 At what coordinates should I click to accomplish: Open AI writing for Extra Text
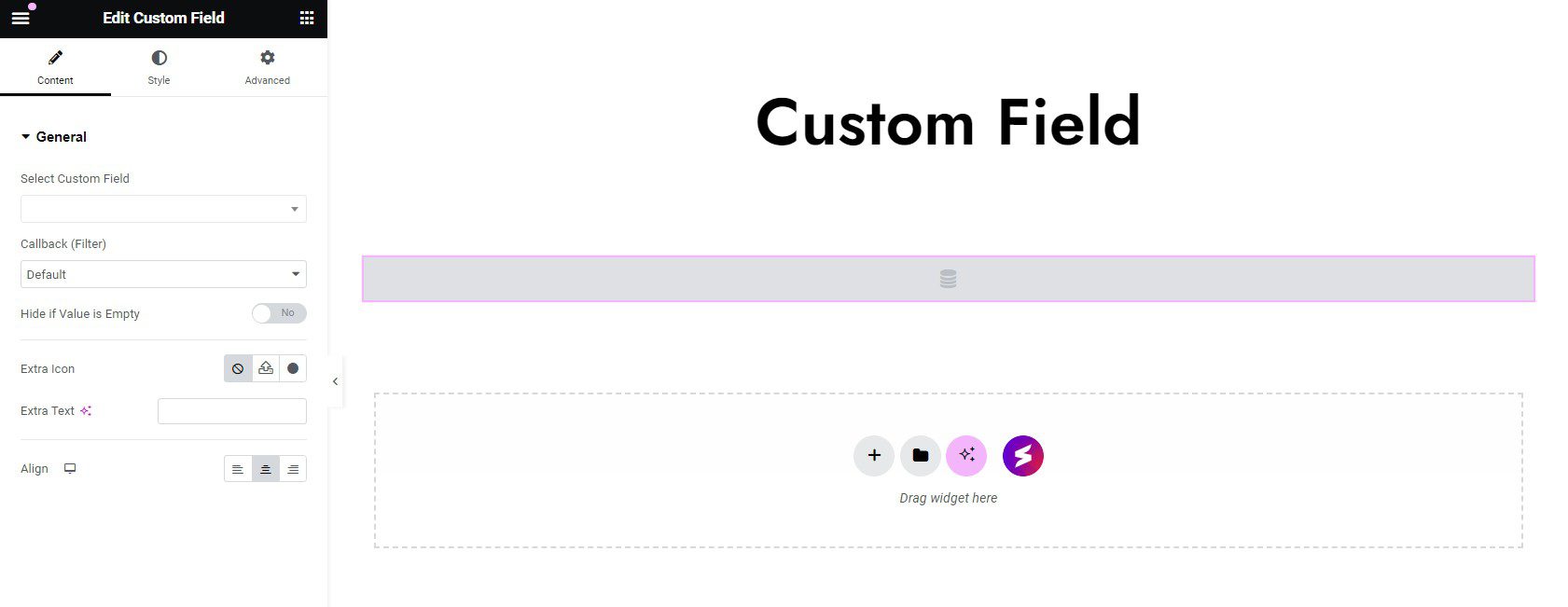point(85,410)
